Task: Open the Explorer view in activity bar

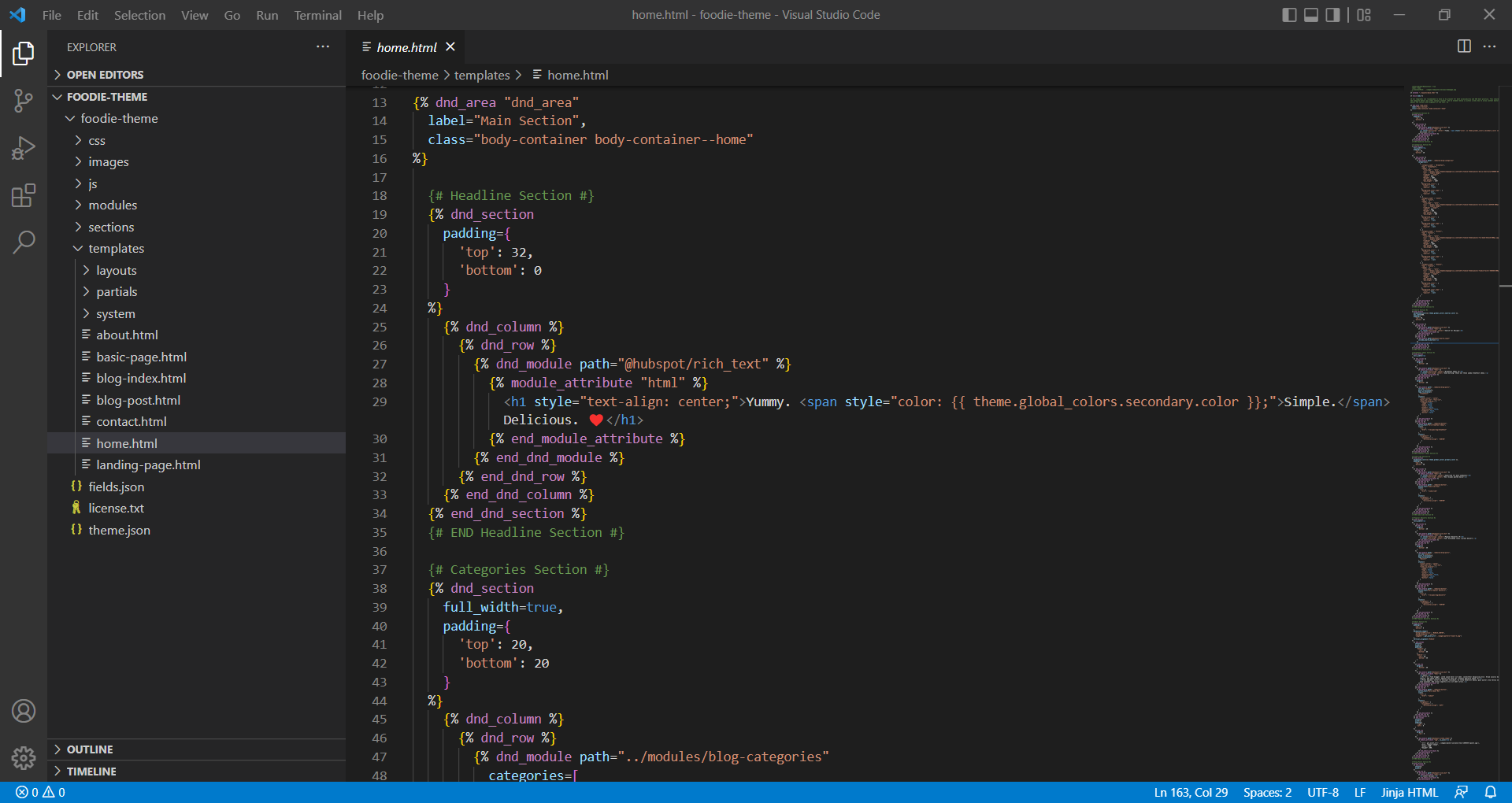Action: tap(24, 54)
